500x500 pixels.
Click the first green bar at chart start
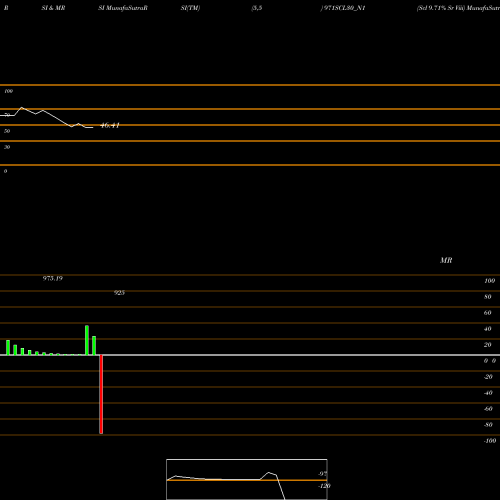[8, 348]
